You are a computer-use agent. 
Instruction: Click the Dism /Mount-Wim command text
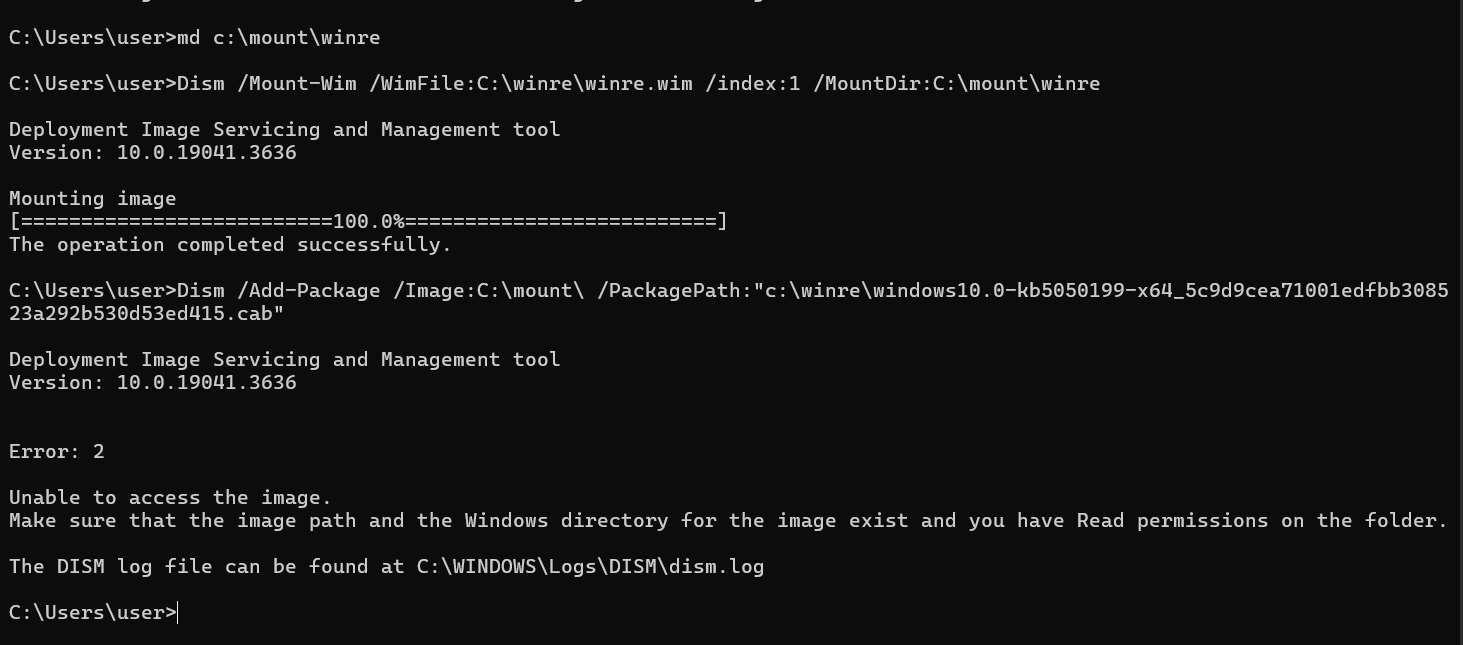click(267, 84)
